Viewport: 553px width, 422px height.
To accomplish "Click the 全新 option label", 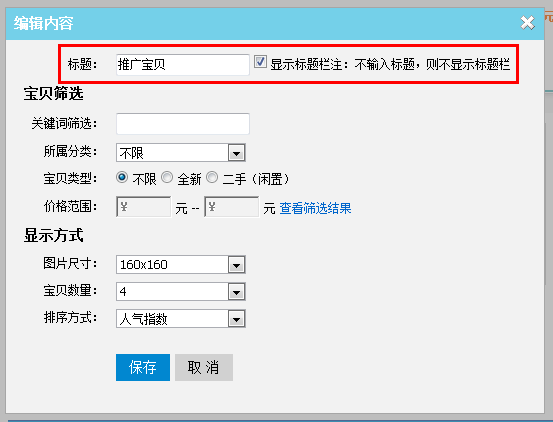I will click(x=189, y=179).
